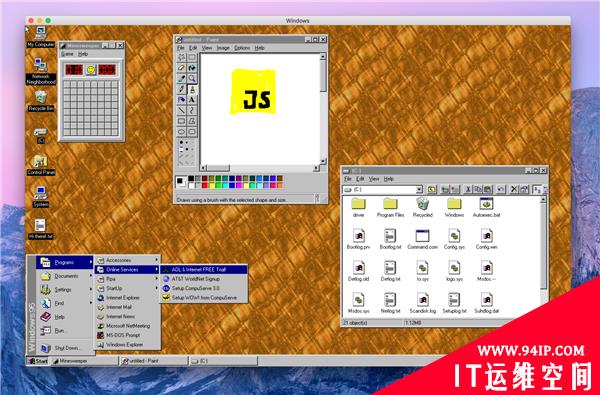Open the Windows folder in C:
Image resolution: width=600 pixels, height=395 pixels.
[x=454, y=208]
